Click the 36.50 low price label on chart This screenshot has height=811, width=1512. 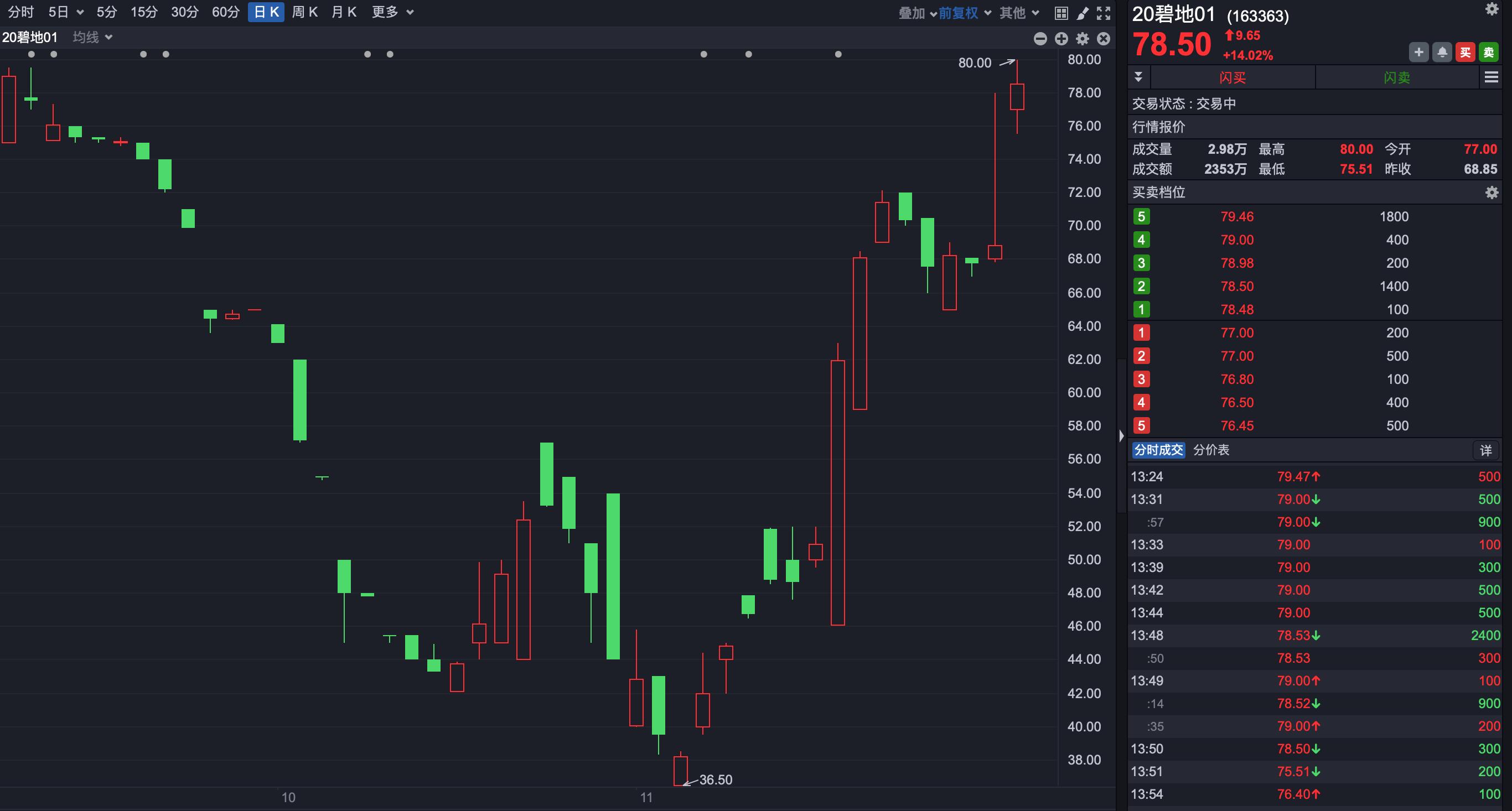tap(716, 780)
